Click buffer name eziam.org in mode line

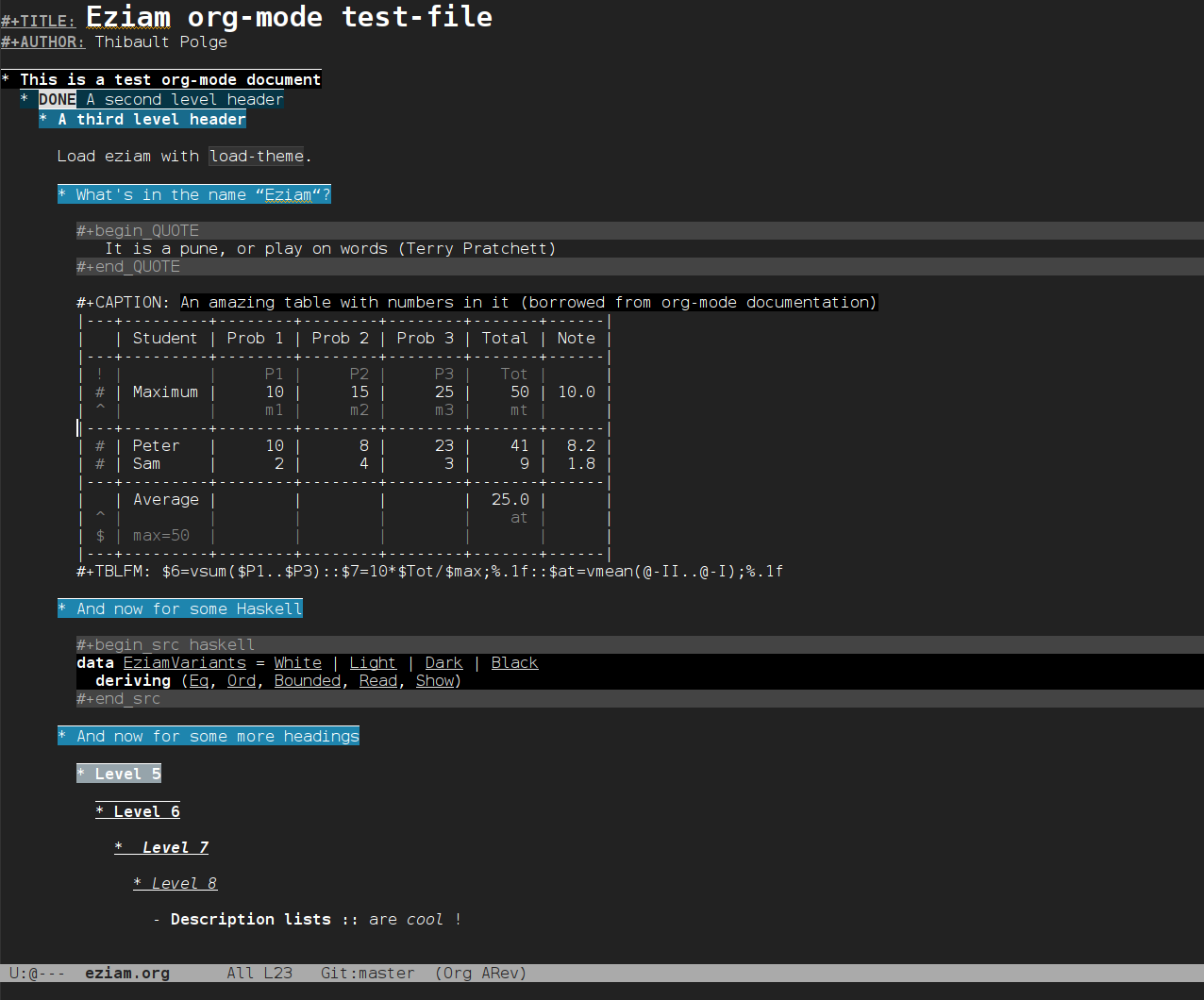tap(127, 973)
